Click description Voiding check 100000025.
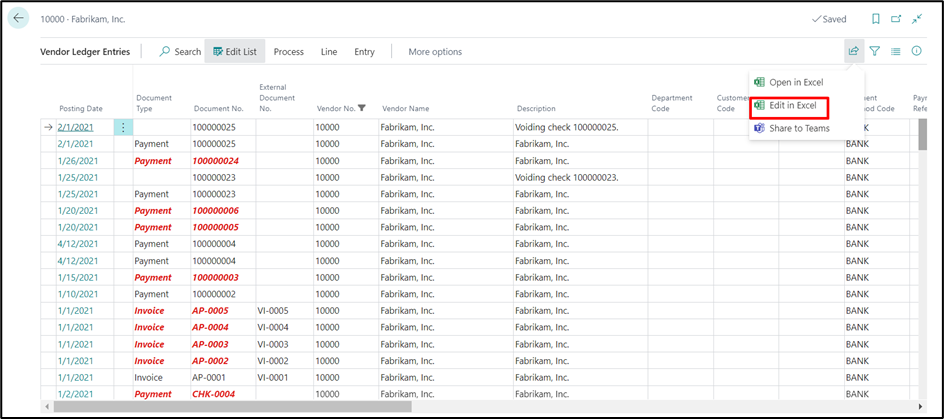Image resolution: width=944 pixels, height=419 pixels. point(567,128)
